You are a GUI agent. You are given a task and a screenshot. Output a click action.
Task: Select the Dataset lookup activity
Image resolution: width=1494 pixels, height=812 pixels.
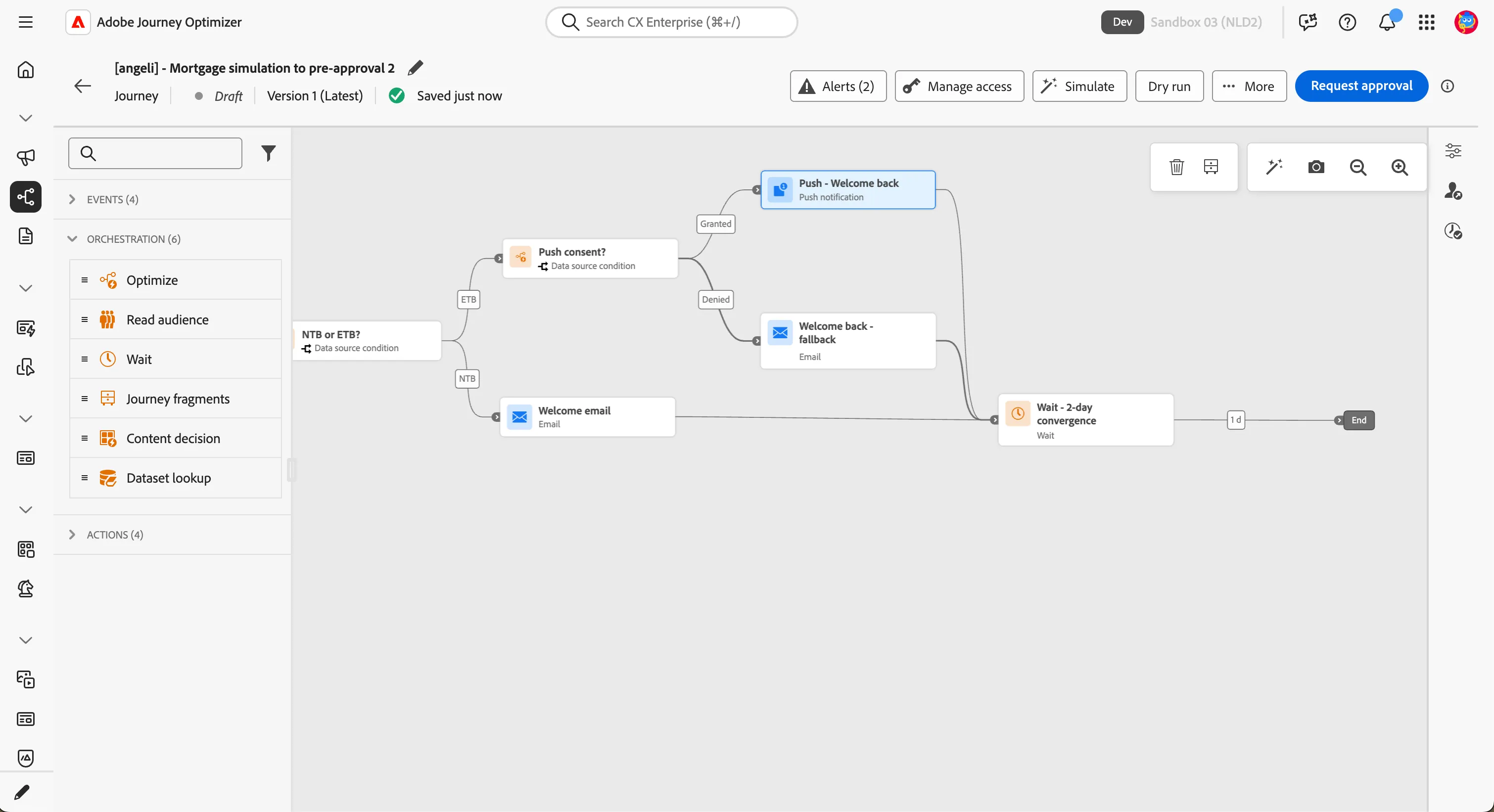[176, 478]
